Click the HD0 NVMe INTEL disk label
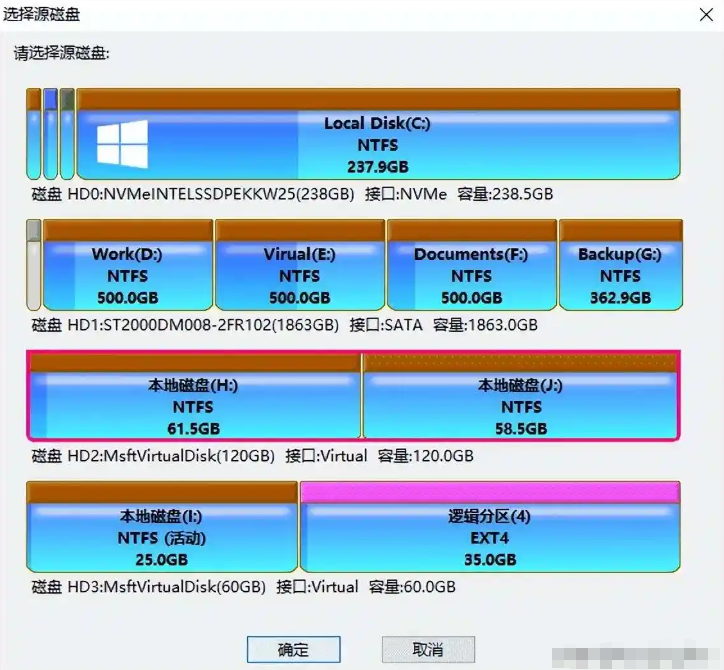 click(292, 194)
